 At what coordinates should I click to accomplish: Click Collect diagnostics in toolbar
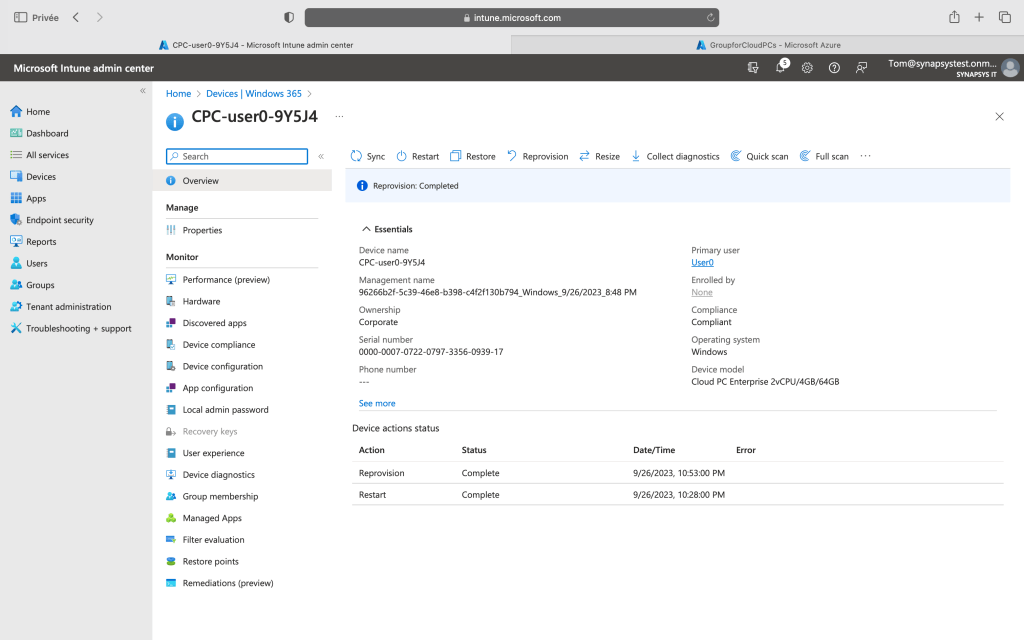[675, 156]
